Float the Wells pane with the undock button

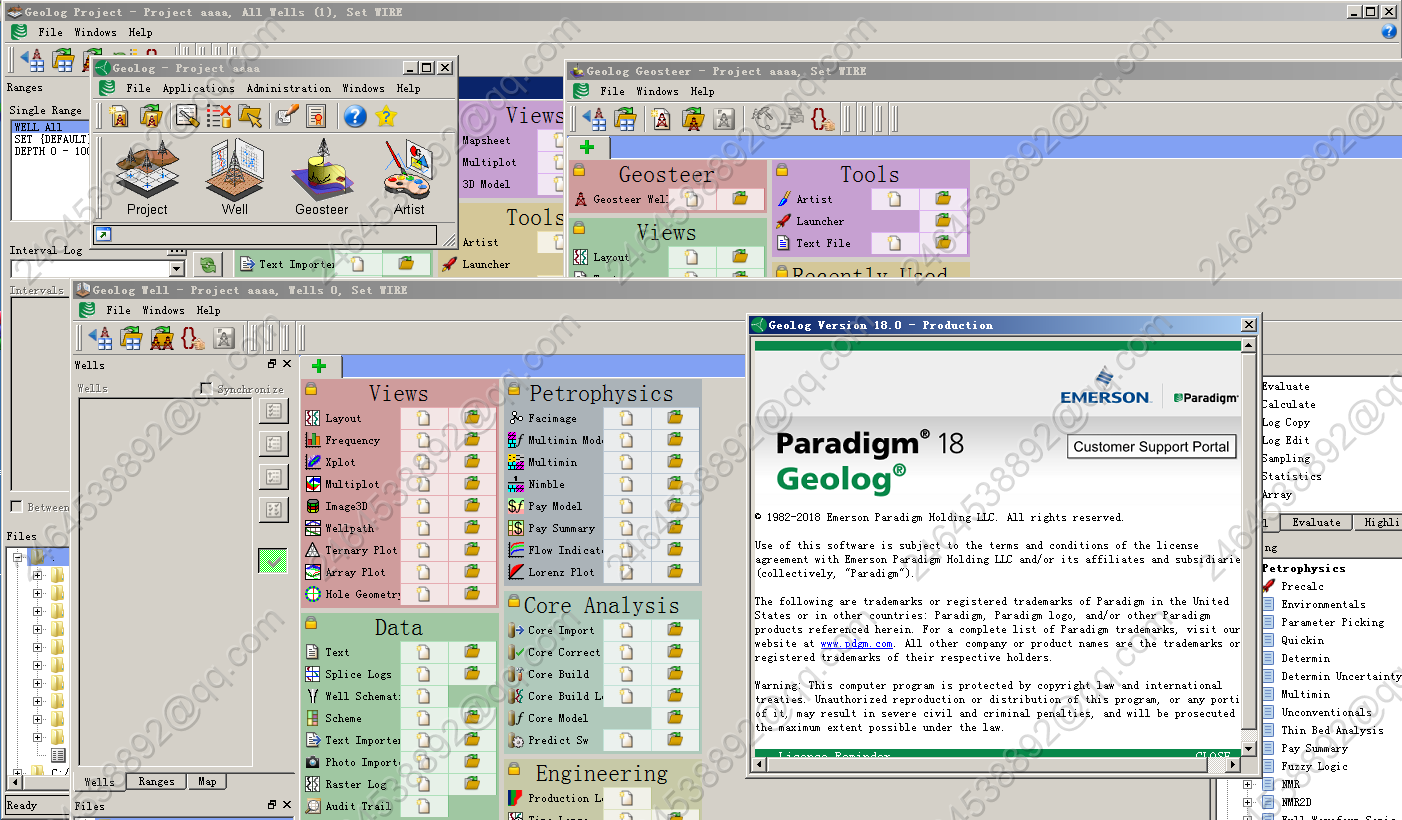coord(271,365)
